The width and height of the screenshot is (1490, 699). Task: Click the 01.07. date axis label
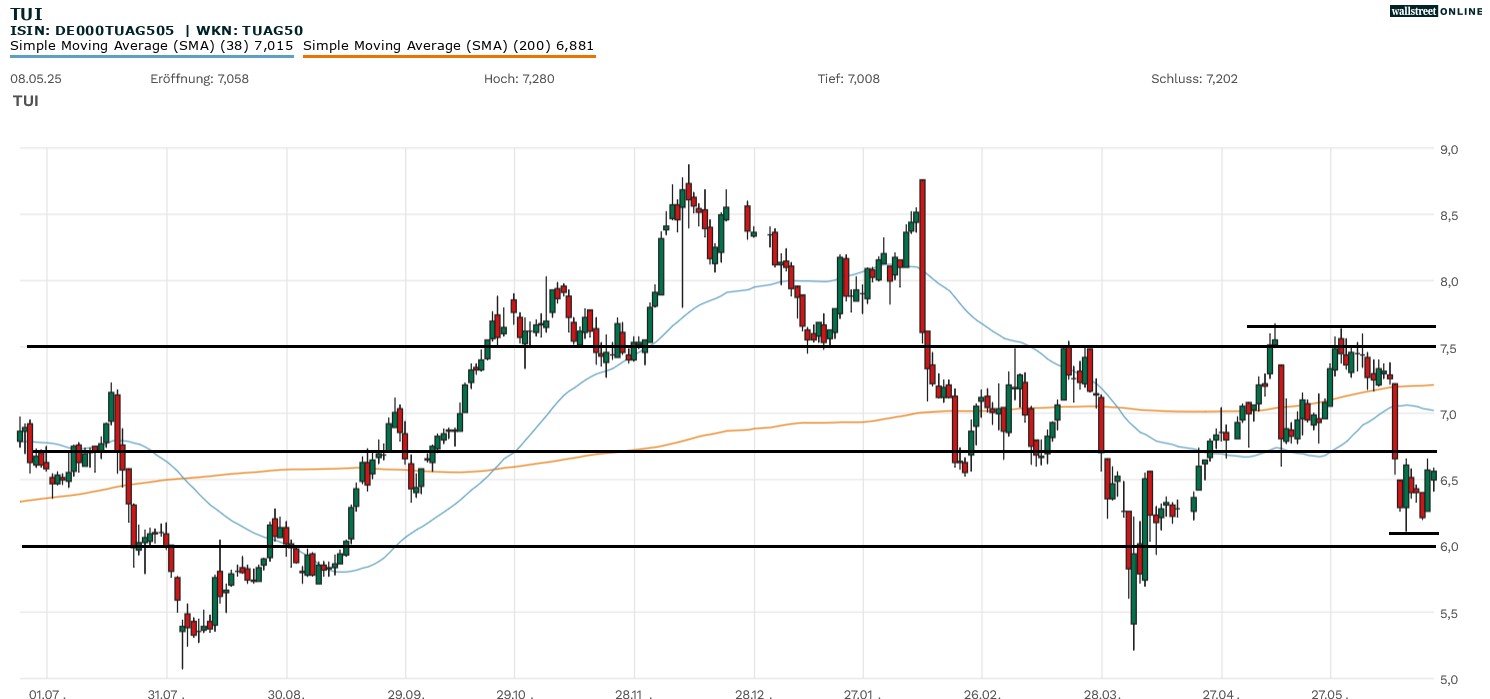click(x=47, y=692)
